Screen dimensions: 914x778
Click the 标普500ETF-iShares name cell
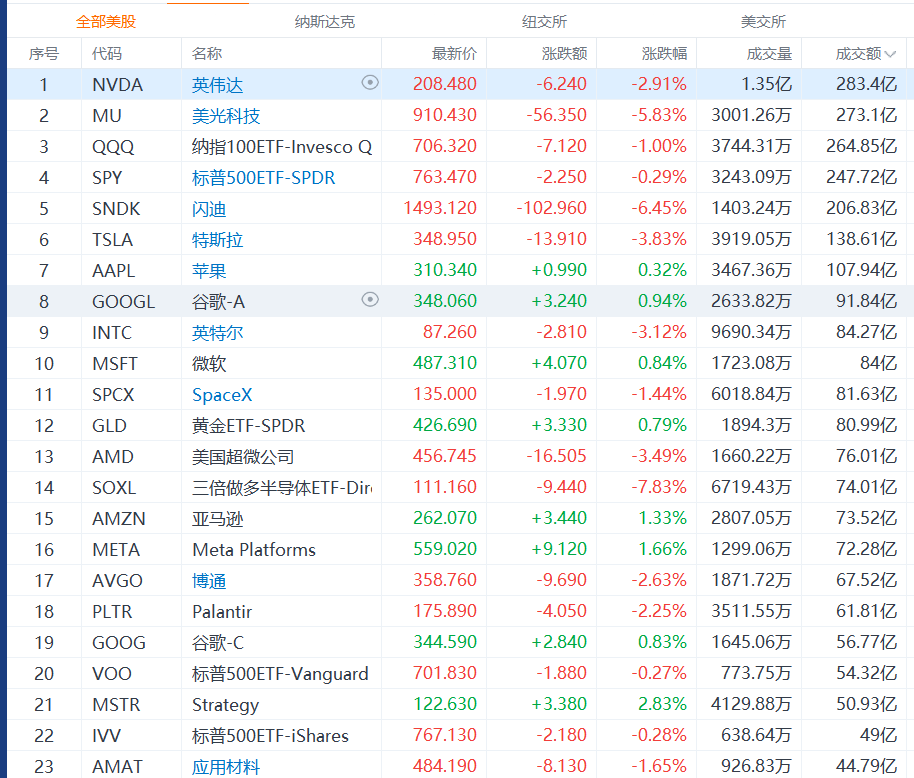(x=270, y=735)
